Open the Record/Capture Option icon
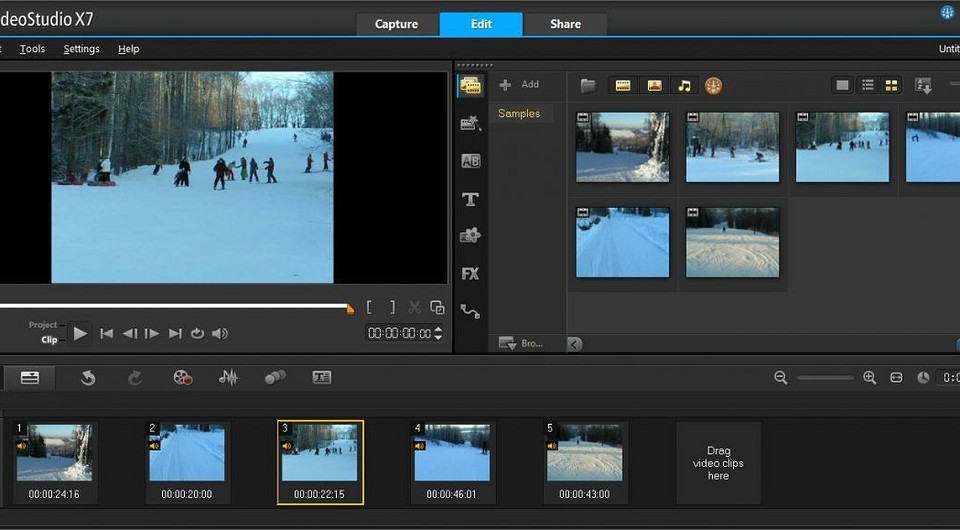Image resolution: width=960 pixels, height=530 pixels. click(182, 378)
